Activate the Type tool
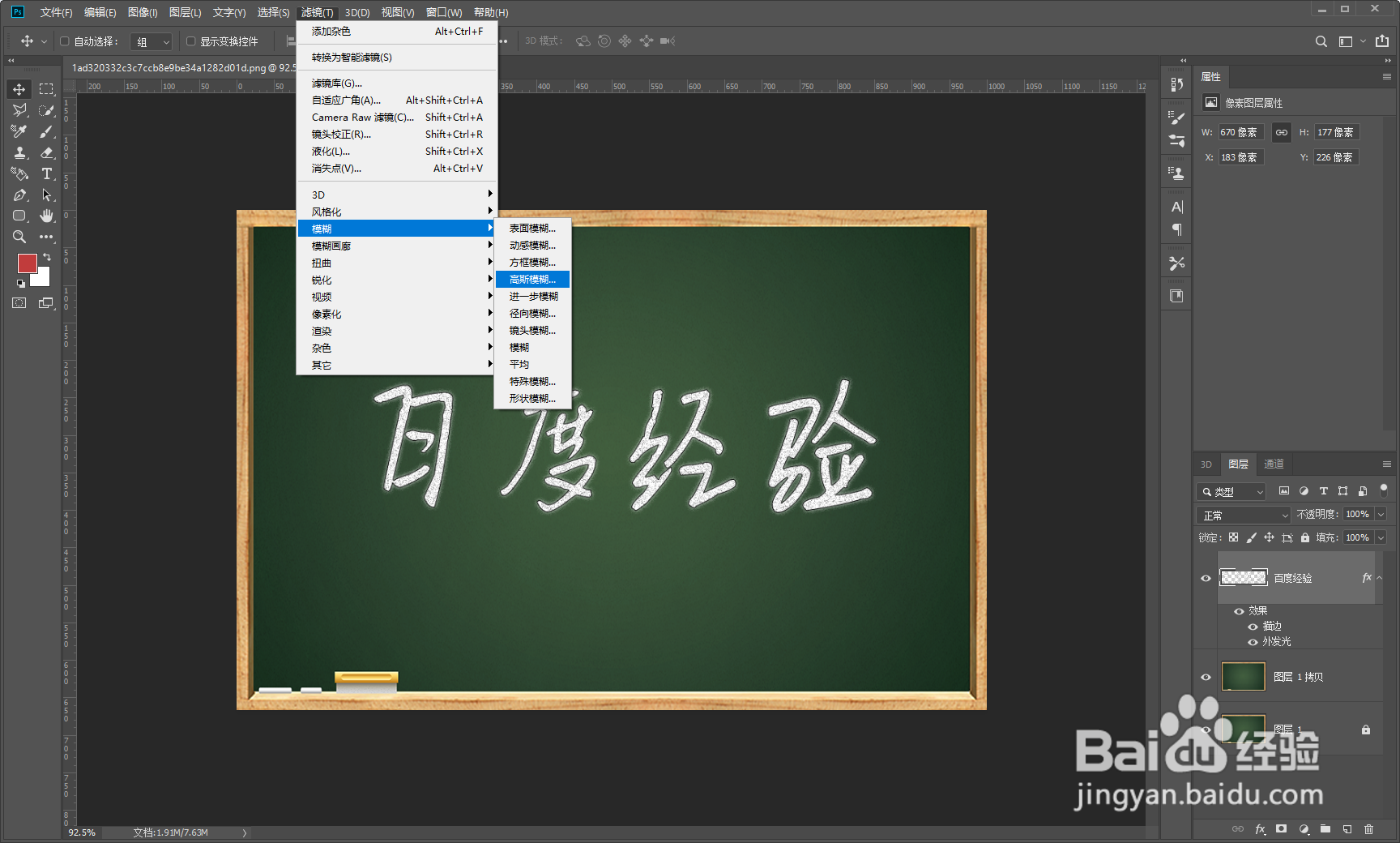 tap(46, 173)
